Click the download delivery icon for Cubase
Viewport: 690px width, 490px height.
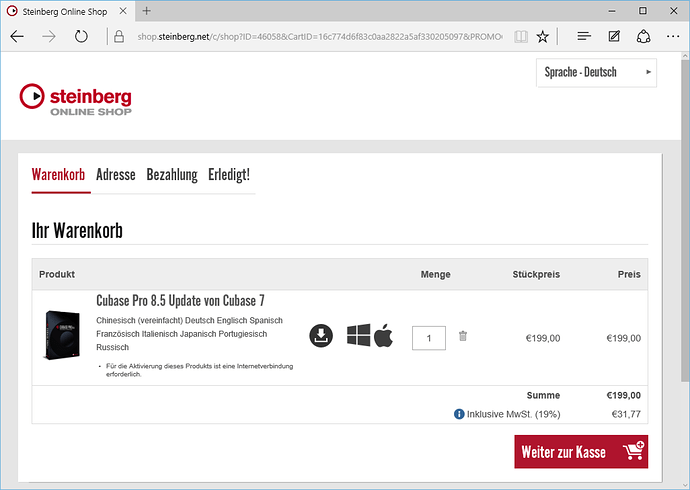[x=321, y=336]
